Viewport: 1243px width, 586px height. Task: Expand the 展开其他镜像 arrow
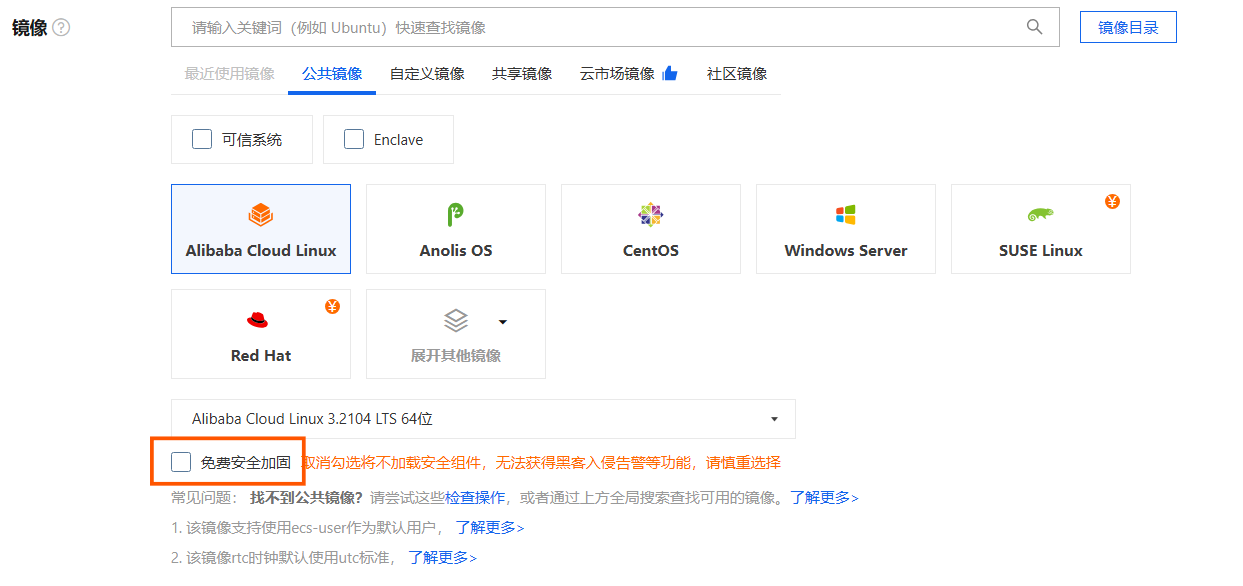(x=503, y=322)
